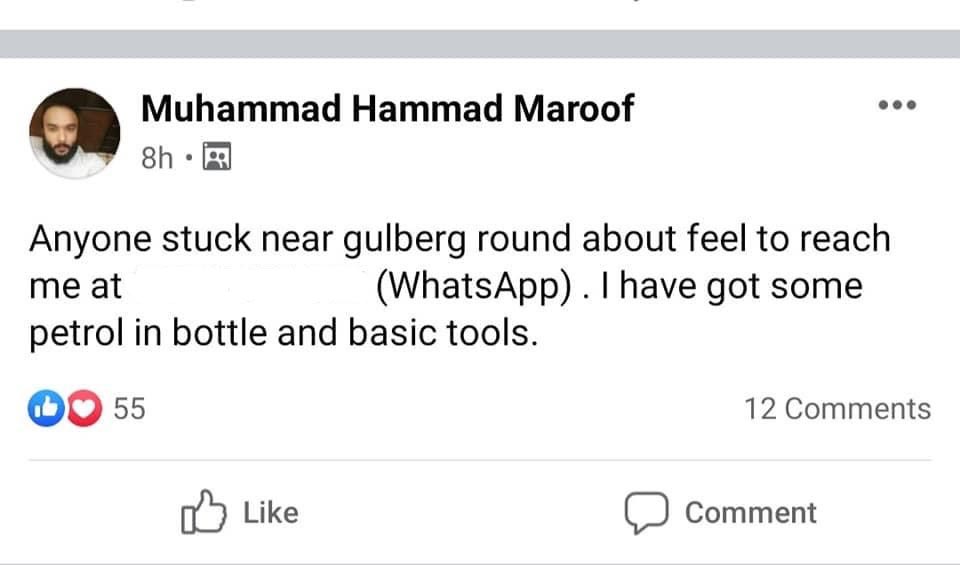Open Muhammad Hammad Maroof's profile picture

click(75, 133)
